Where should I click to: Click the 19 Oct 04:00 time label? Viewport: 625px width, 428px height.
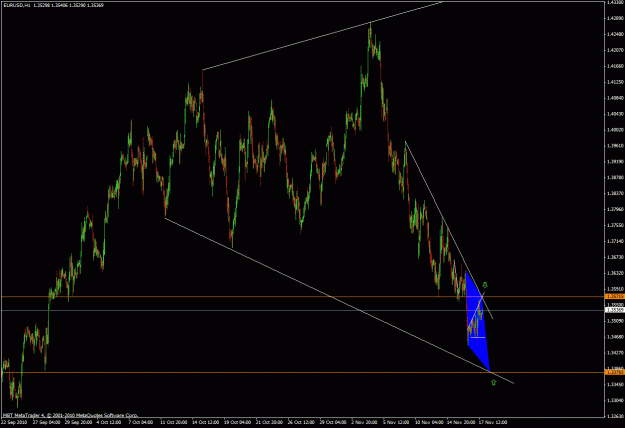point(237,422)
